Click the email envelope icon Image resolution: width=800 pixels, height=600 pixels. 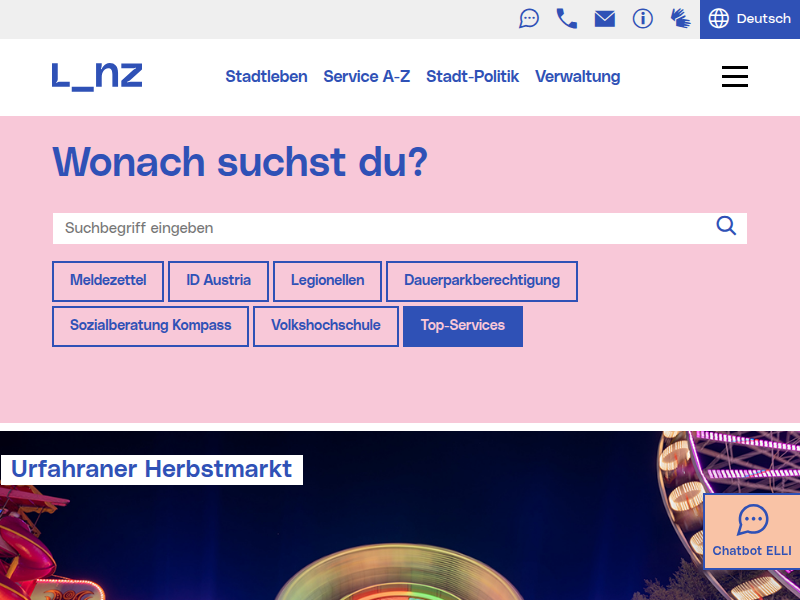pos(605,19)
